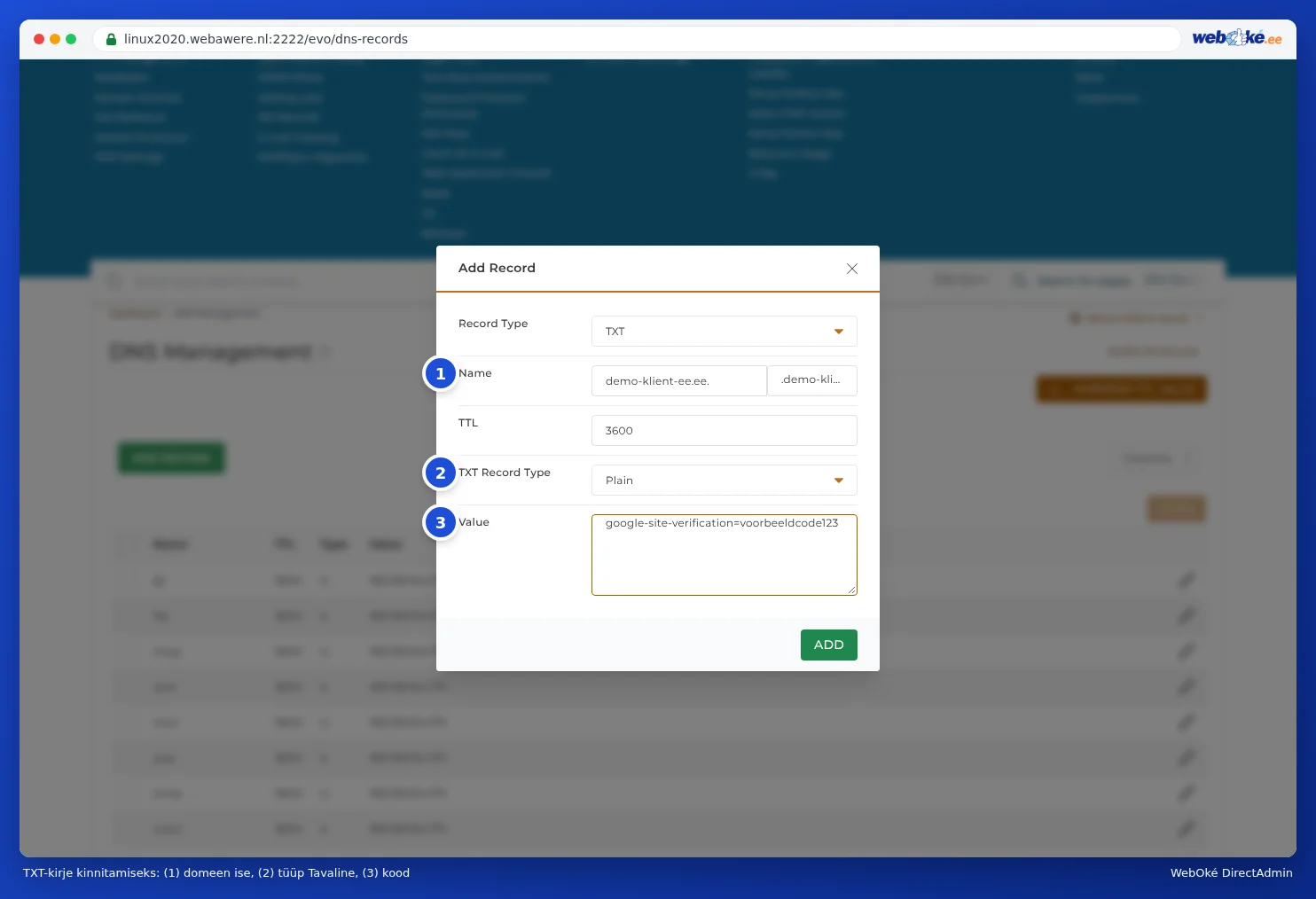Click the green maximize button of the browser window
The image size is (1316, 899).
[71, 39]
